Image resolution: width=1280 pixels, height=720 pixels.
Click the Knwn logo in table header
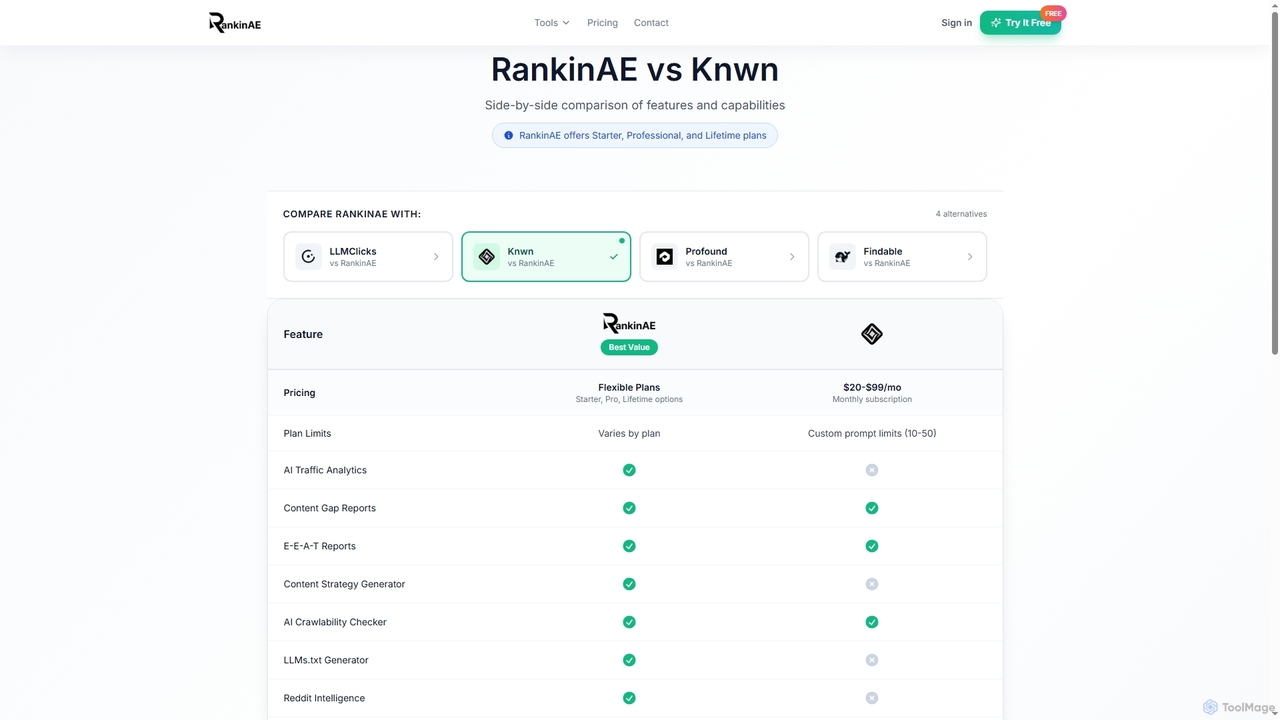(x=872, y=334)
